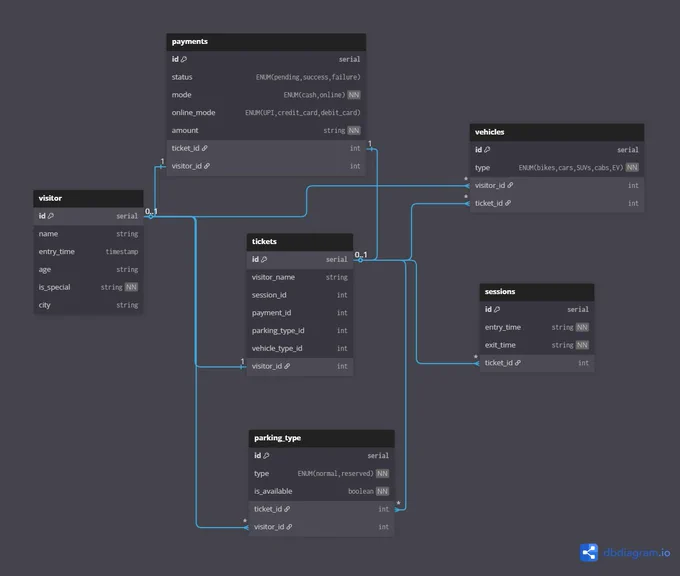Select the status field in payments
This screenshot has width=680, height=576.
(x=266, y=77)
